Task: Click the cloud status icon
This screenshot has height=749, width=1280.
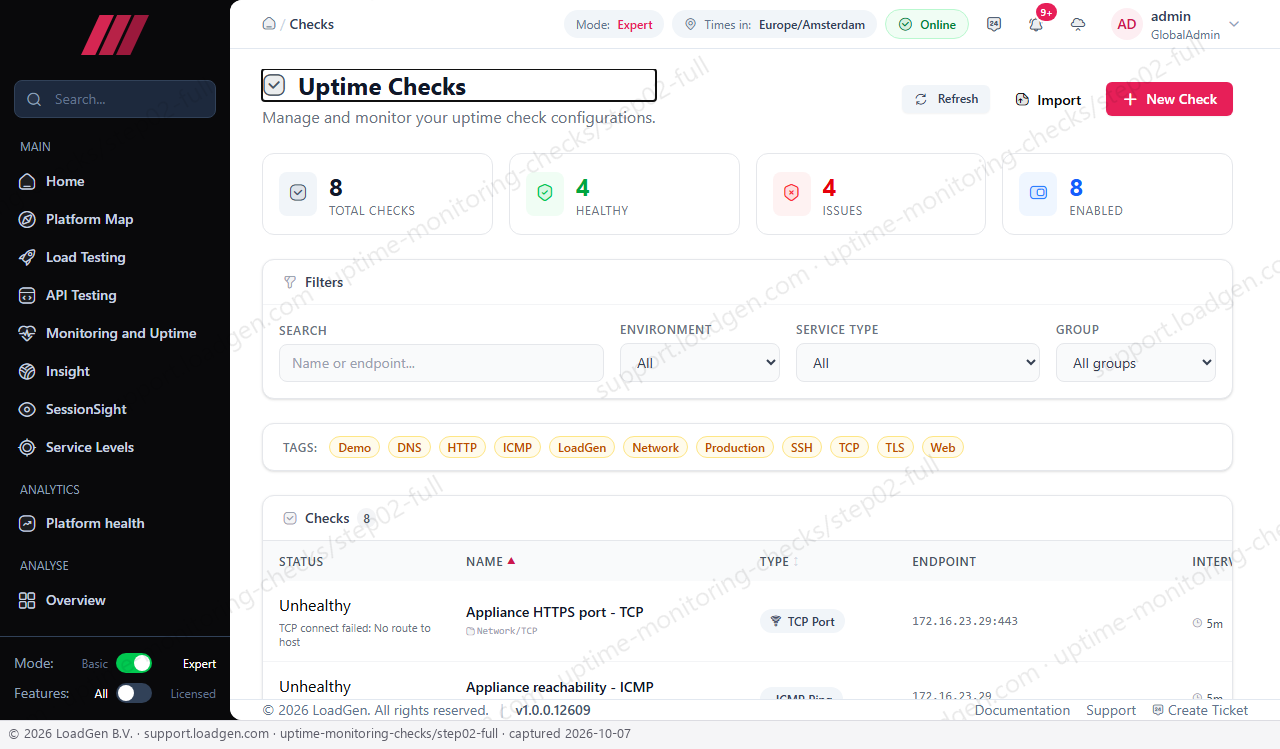Action: point(1078,24)
